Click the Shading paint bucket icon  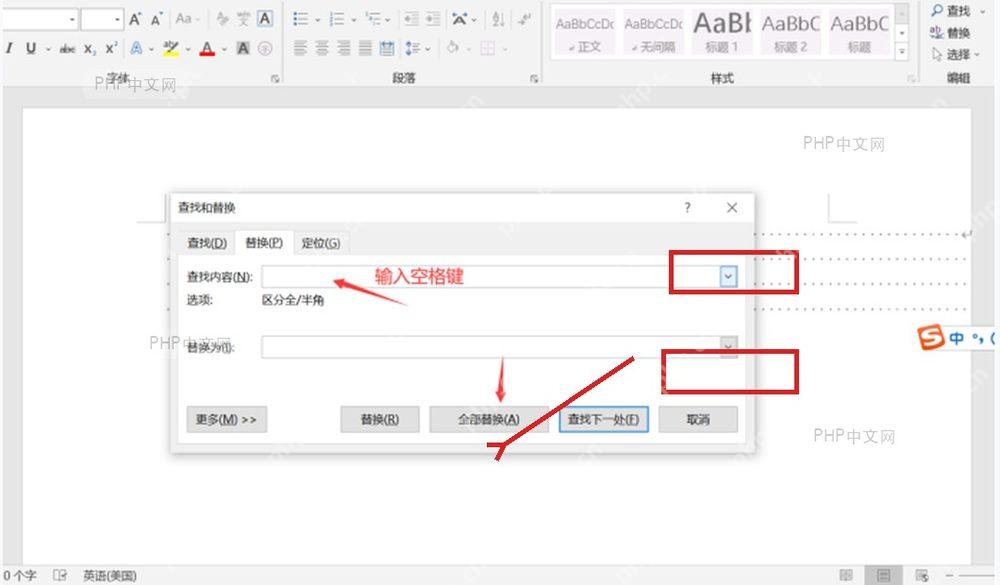click(452, 48)
